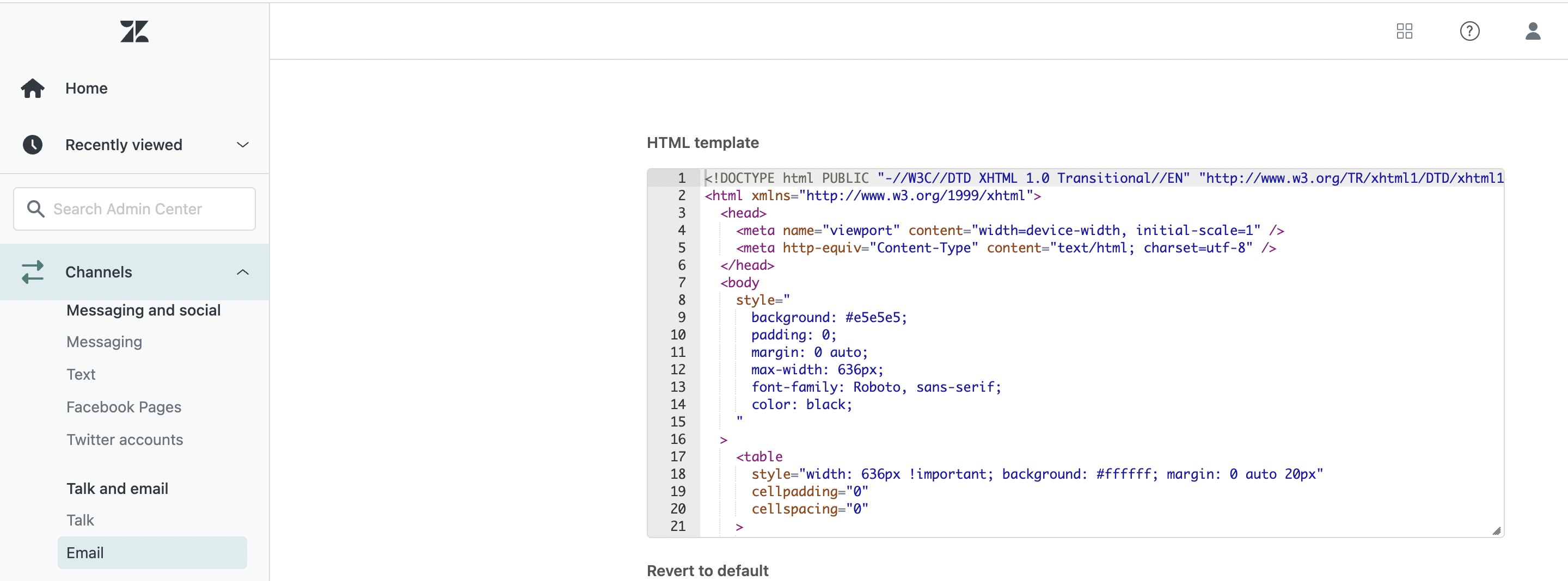Image resolution: width=1568 pixels, height=581 pixels.
Task: Open the Zendesk products grid icon
Action: tap(1404, 31)
